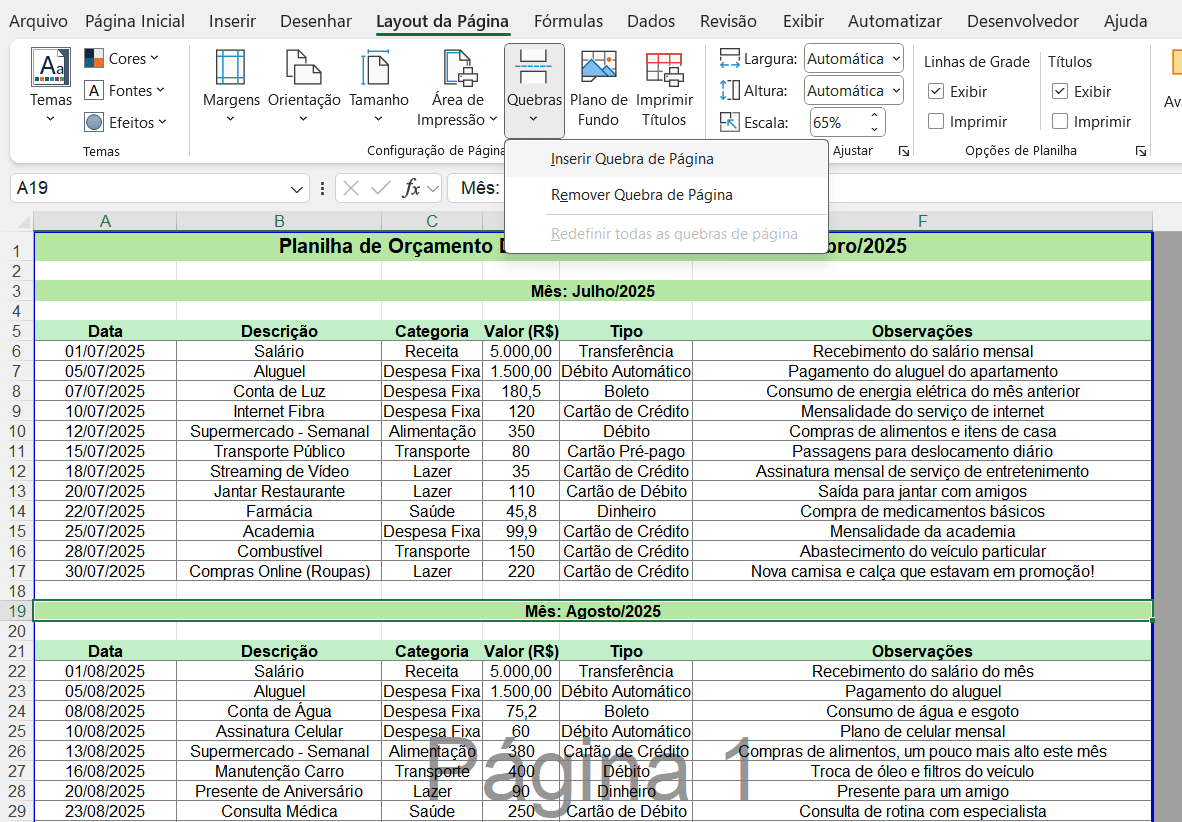Click the Plano de Fundo icon
The image size is (1182, 822).
click(x=598, y=70)
